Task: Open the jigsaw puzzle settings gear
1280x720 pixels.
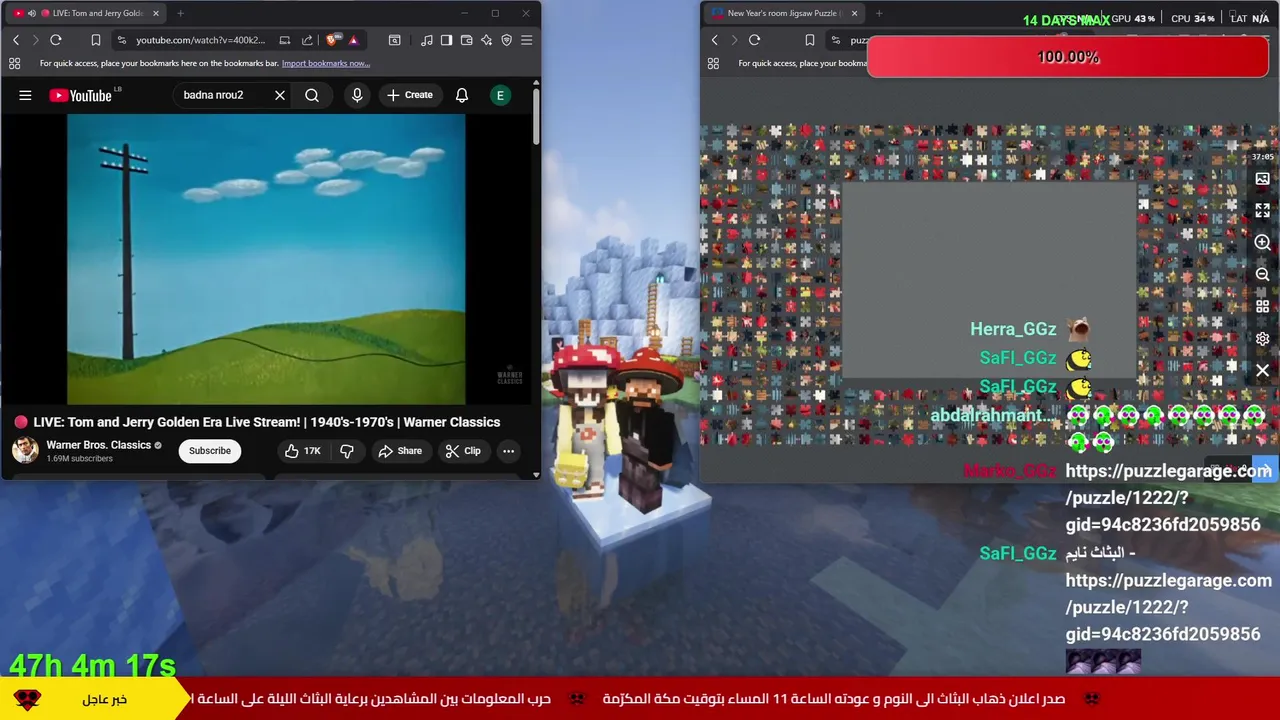Action: tap(1262, 339)
